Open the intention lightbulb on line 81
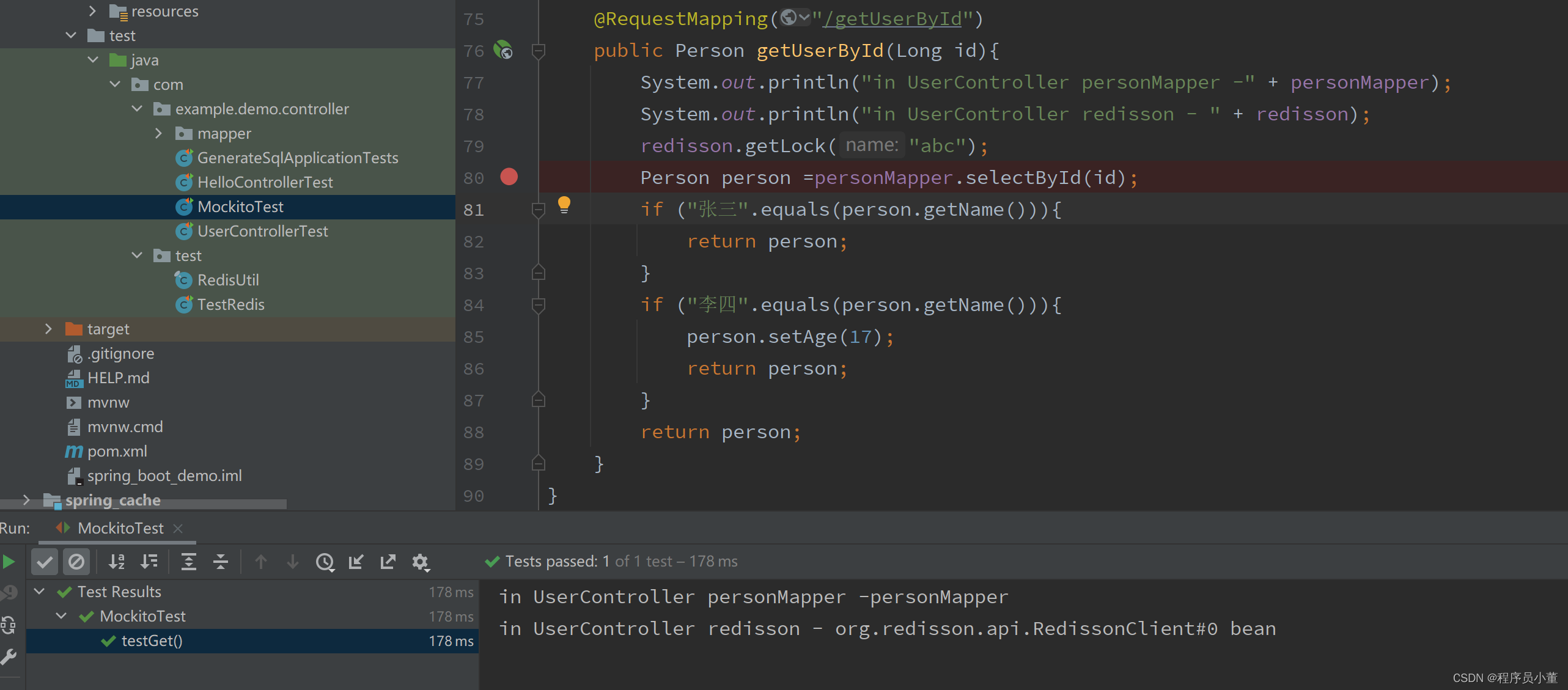Screen dimensions: 1568x690 tap(564, 205)
